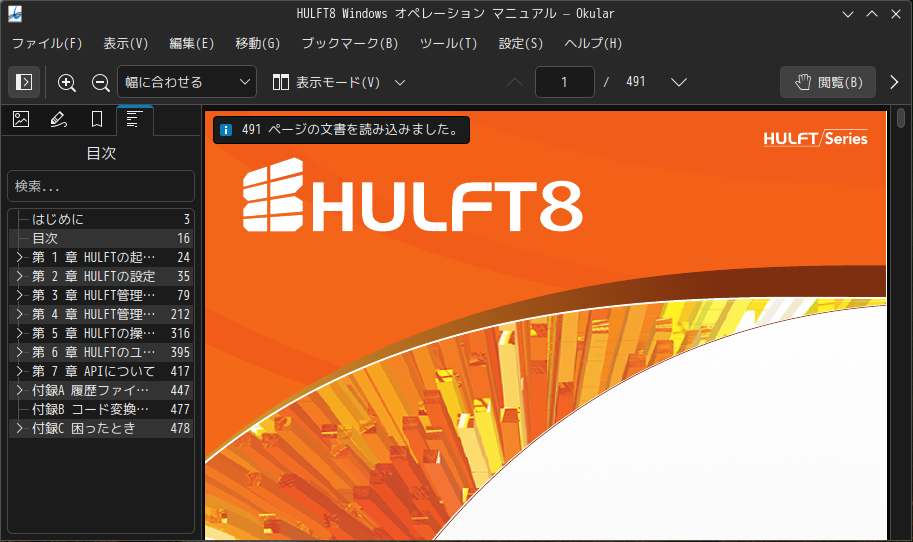Open the ファイル(F) menu
The height and width of the screenshot is (542, 913).
coord(47,44)
